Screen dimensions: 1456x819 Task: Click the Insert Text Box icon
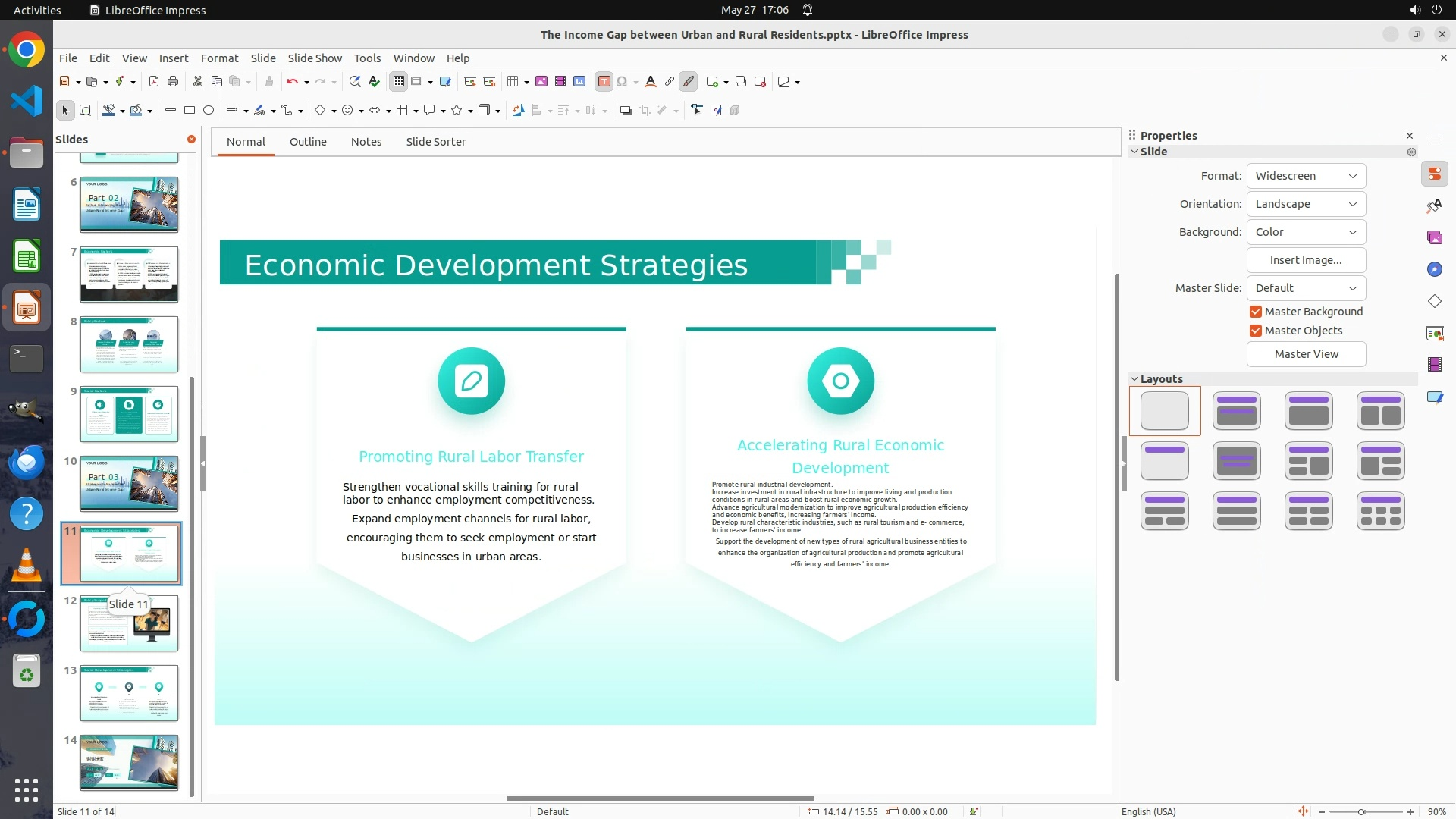[x=604, y=82]
